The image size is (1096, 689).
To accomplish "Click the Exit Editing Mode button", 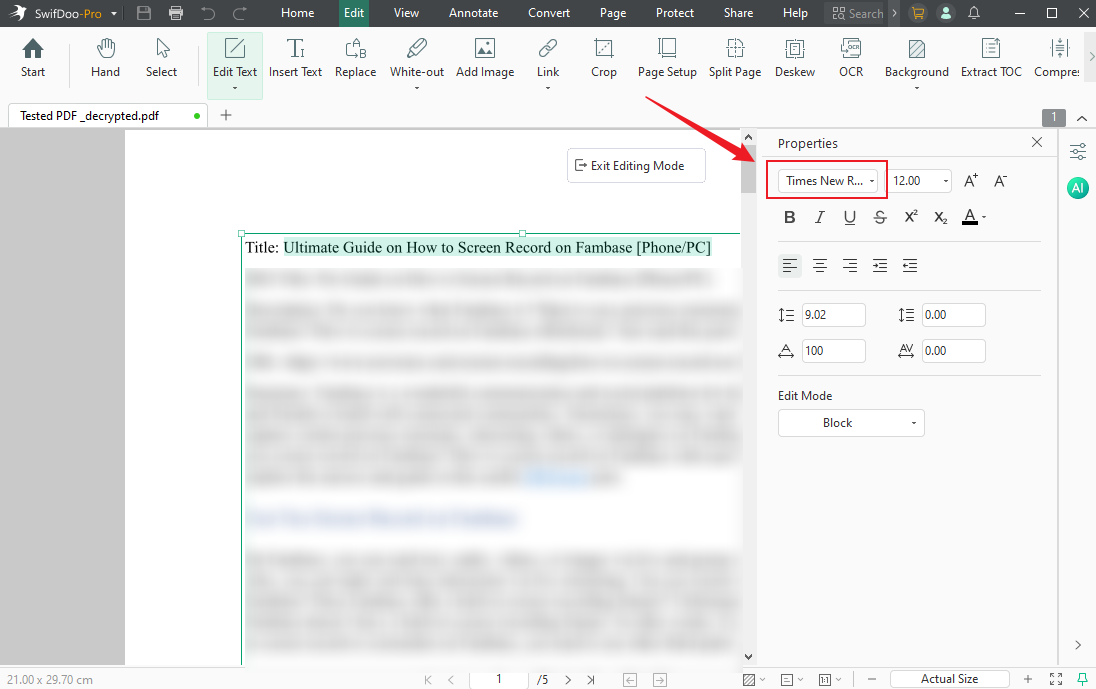I will click(x=636, y=166).
